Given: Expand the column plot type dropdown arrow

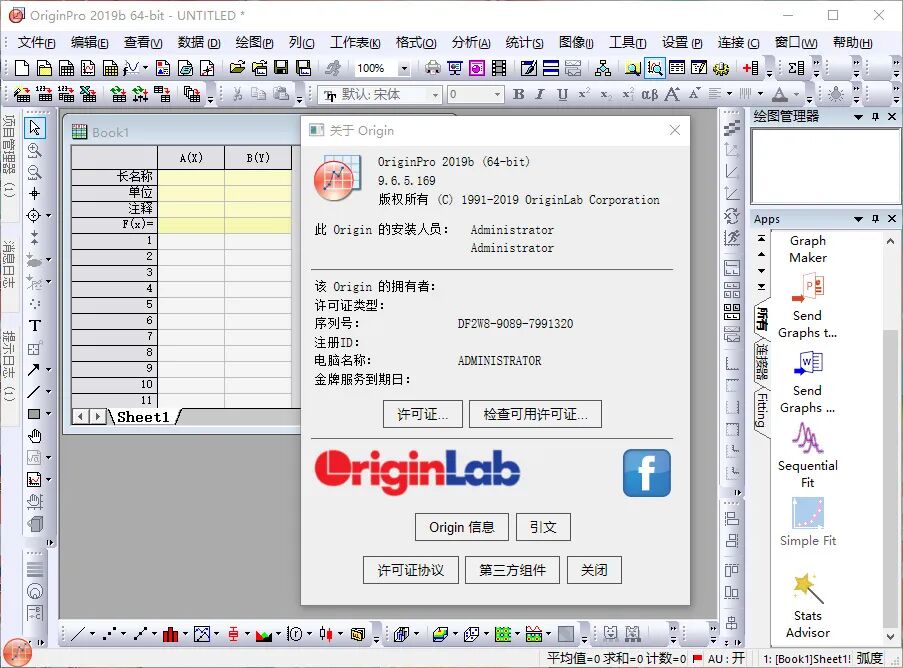Looking at the screenshot, I should (185, 634).
